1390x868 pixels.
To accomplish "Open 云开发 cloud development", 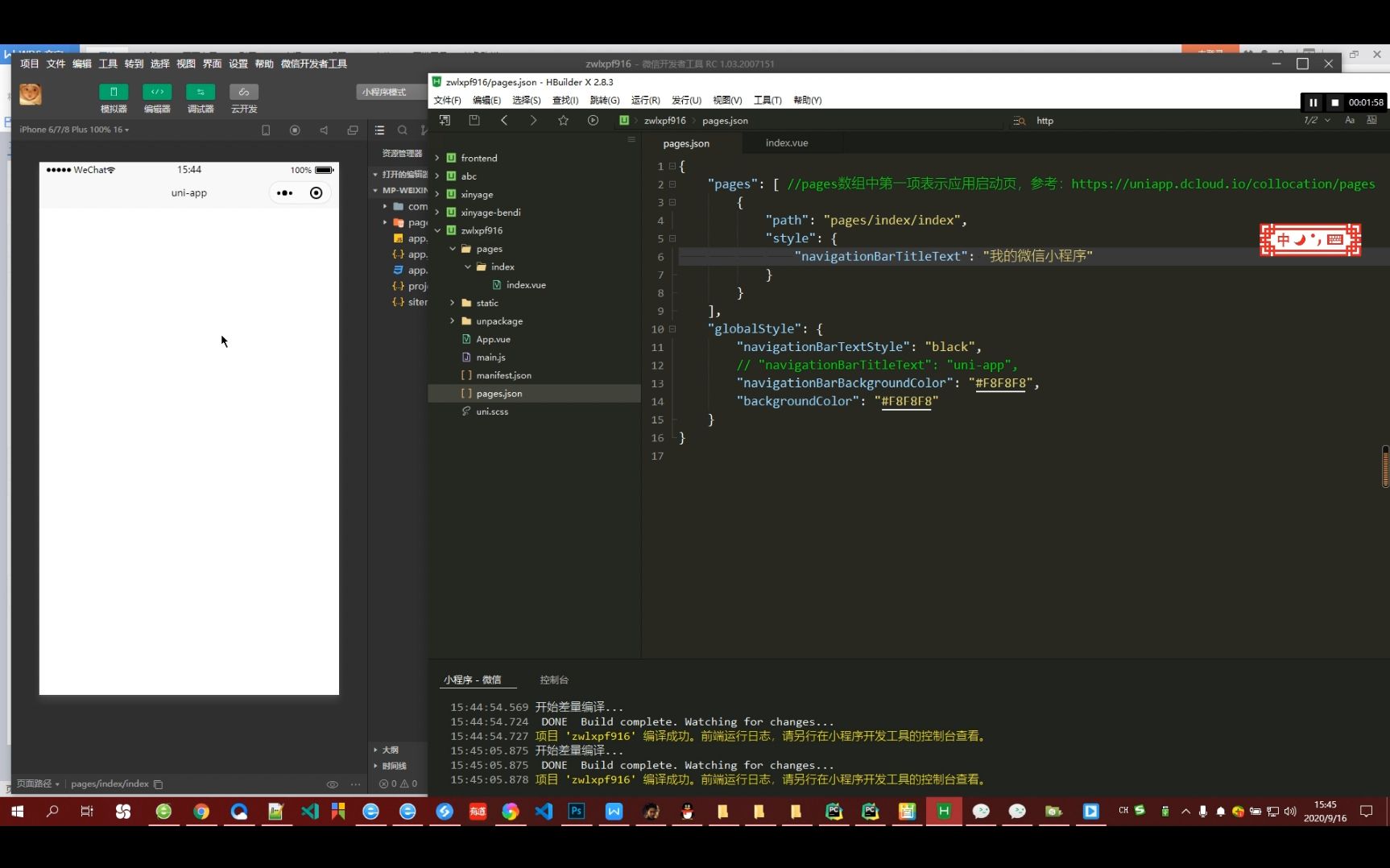I will click(x=244, y=92).
